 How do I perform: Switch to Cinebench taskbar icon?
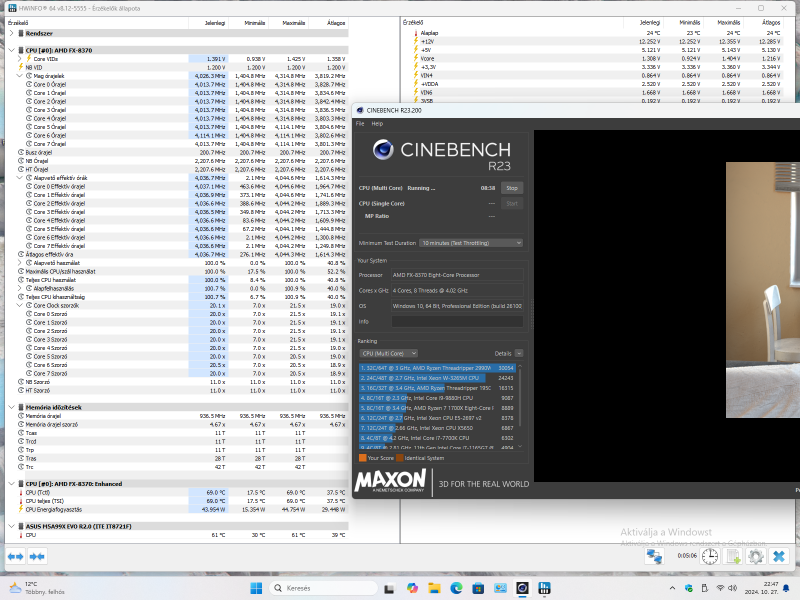pyautogui.click(x=522, y=588)
